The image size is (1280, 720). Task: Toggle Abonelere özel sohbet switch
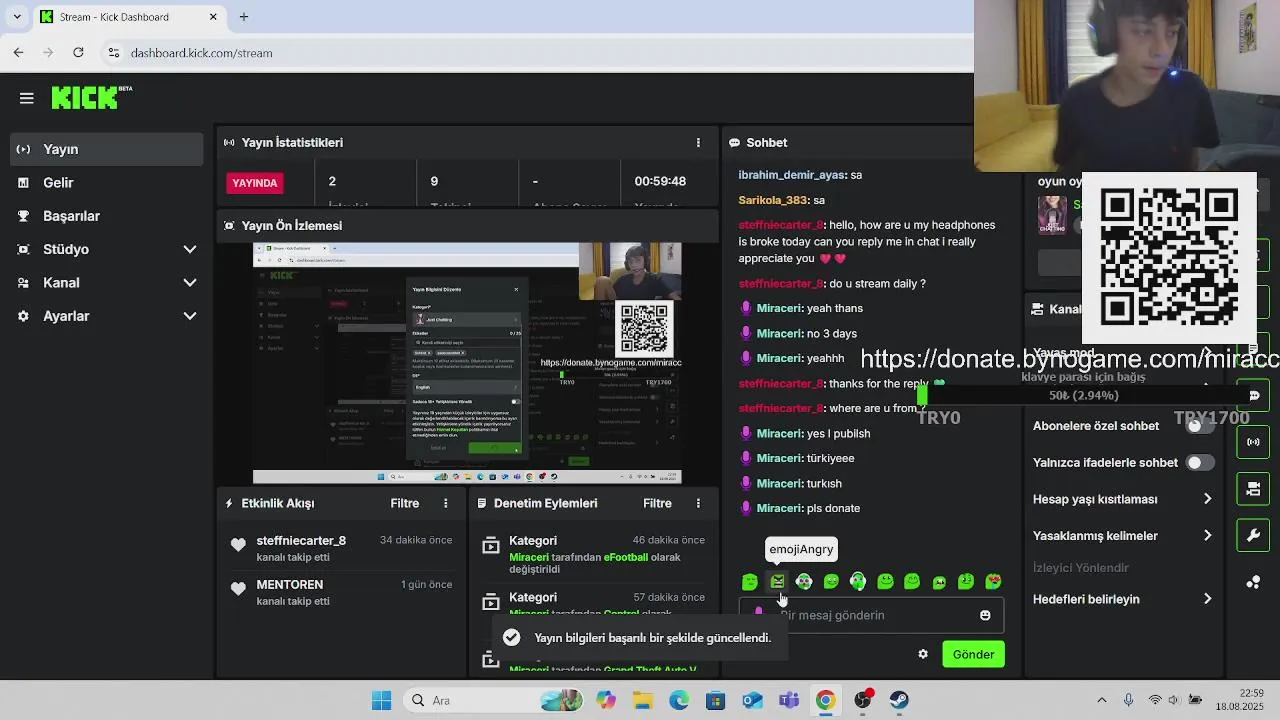click(x=1199, y=426)
